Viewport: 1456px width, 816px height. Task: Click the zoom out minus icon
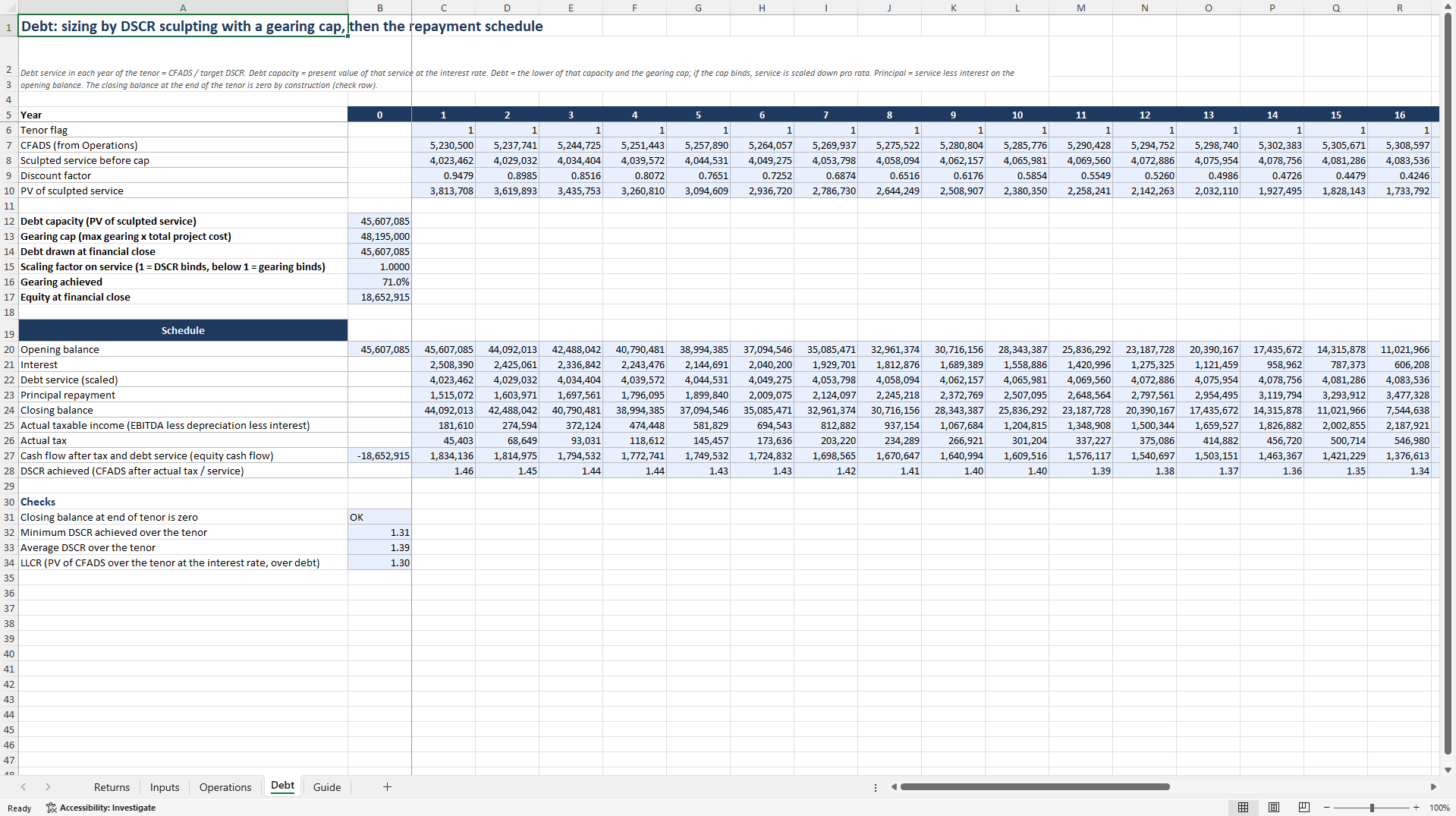pyautogui.click(x=1326, y=808)
